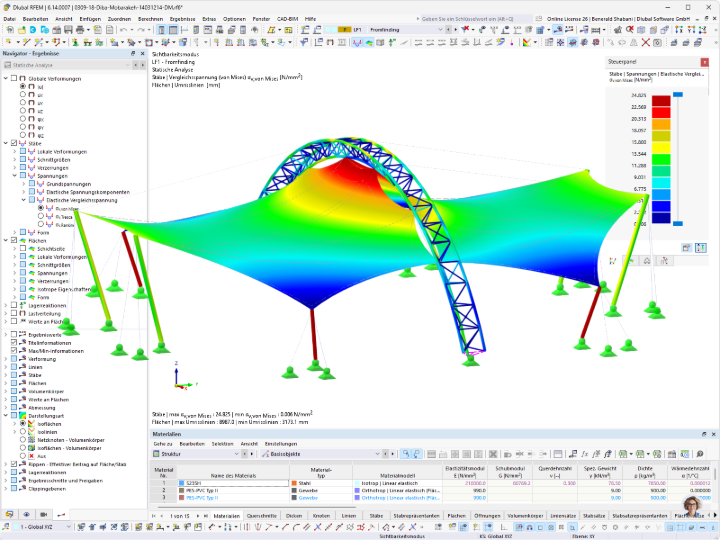Click the Navigator display eye tab icon
The height and width of the screenshot is (540, 720).
pos(26,514)
